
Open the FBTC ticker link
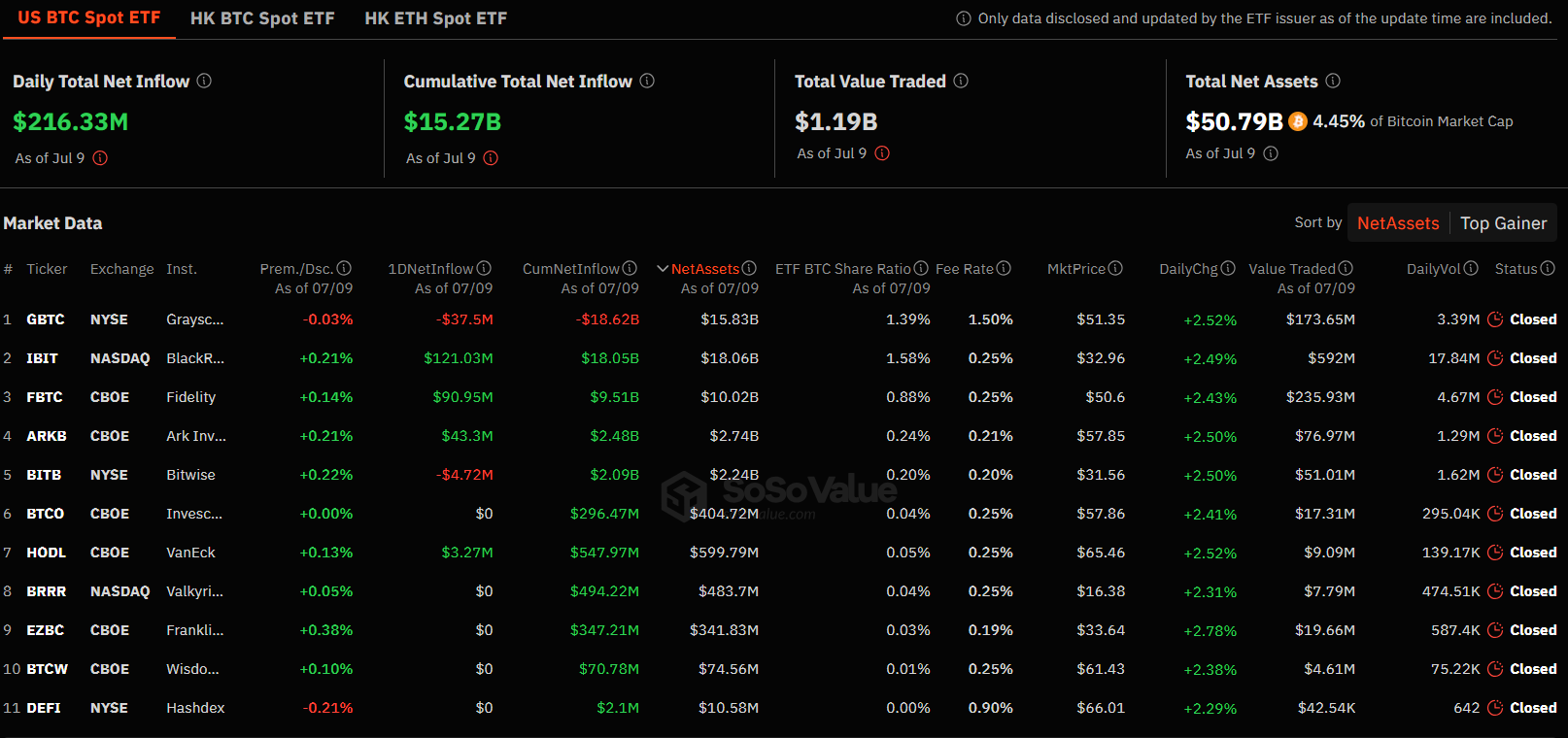(45, 397)
